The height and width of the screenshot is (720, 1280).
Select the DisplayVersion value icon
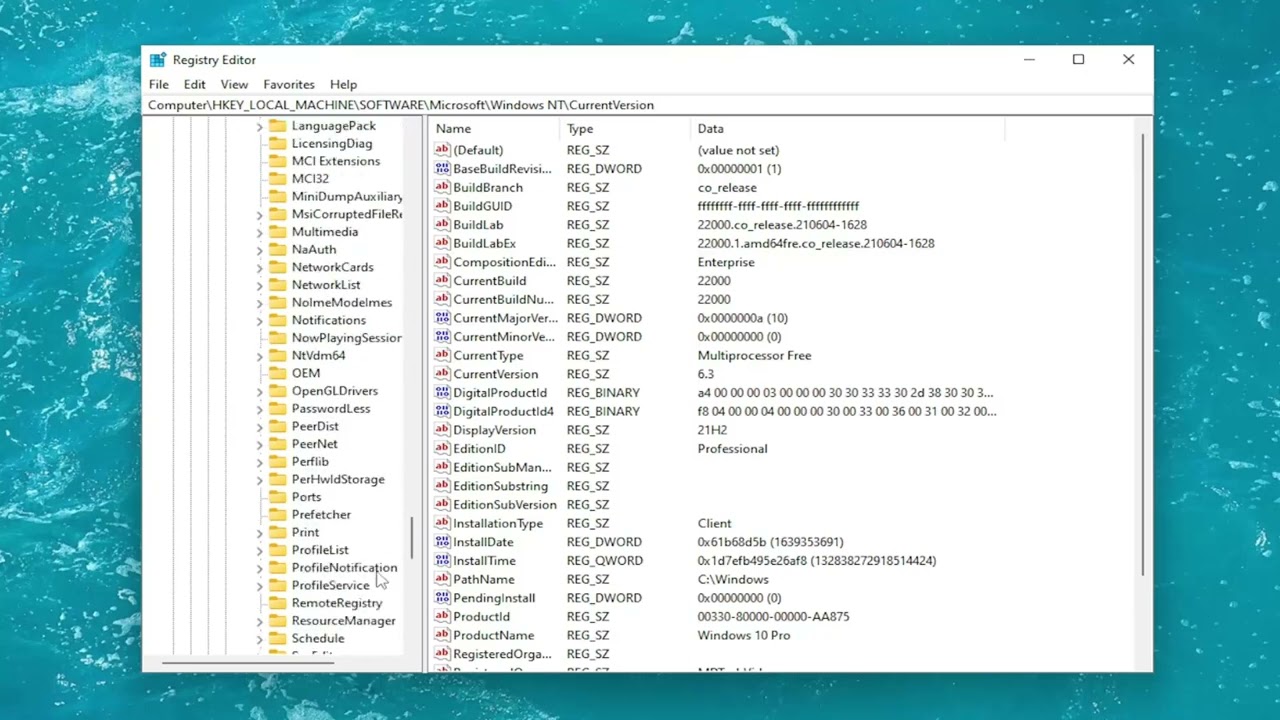pyautogui.click(x=443, y=430)
